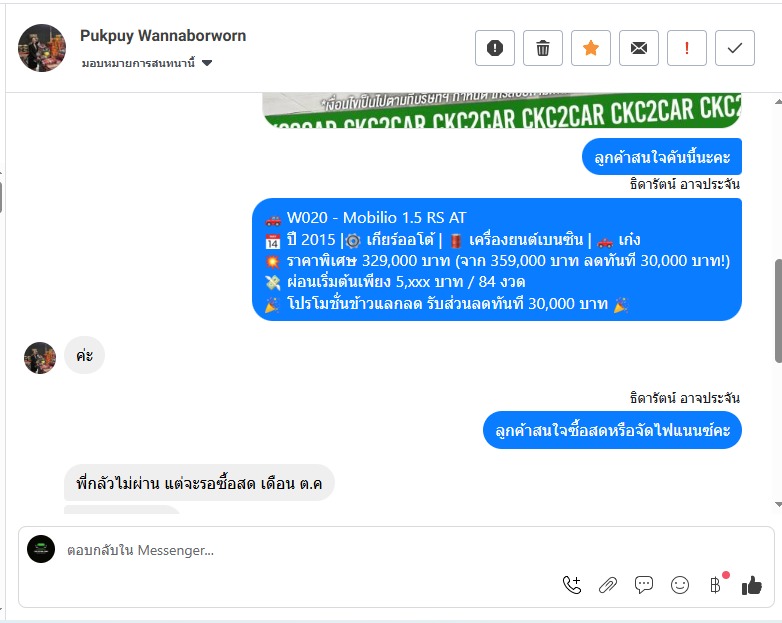Delete conversation using trash can icon

click(543, 48)
